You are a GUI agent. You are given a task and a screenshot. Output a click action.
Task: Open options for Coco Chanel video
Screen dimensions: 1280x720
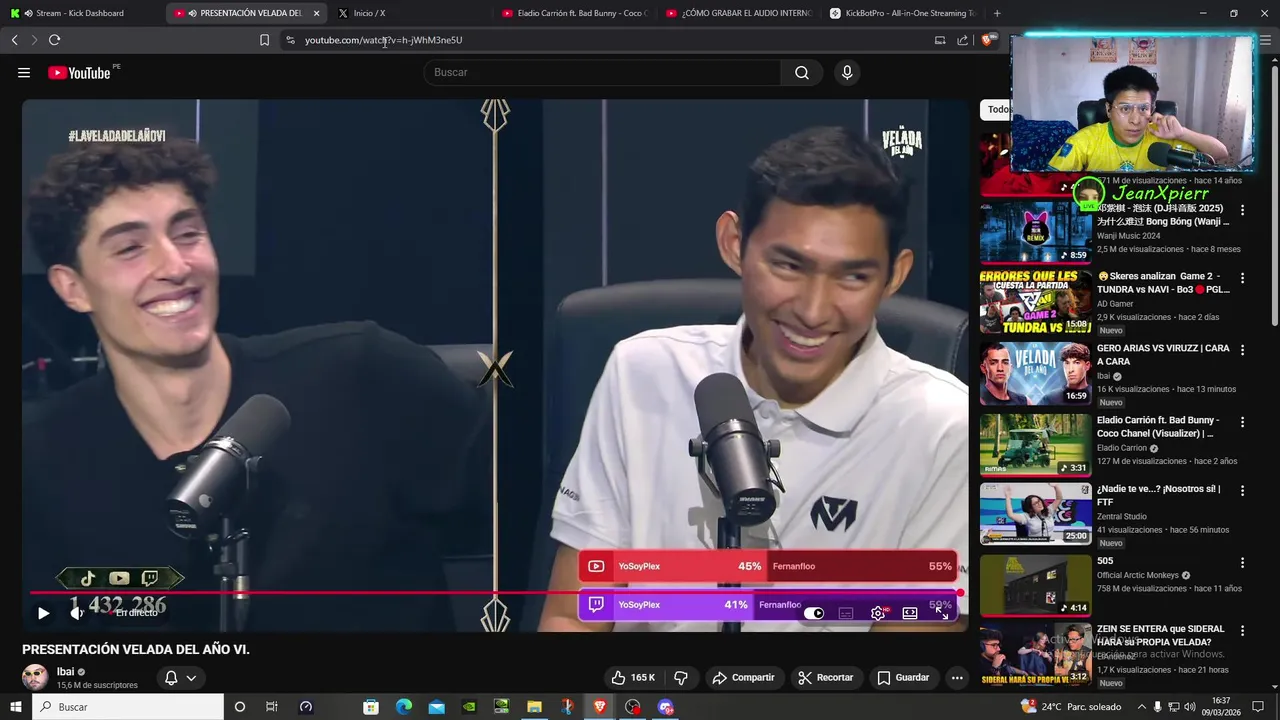pos(1243,422)
